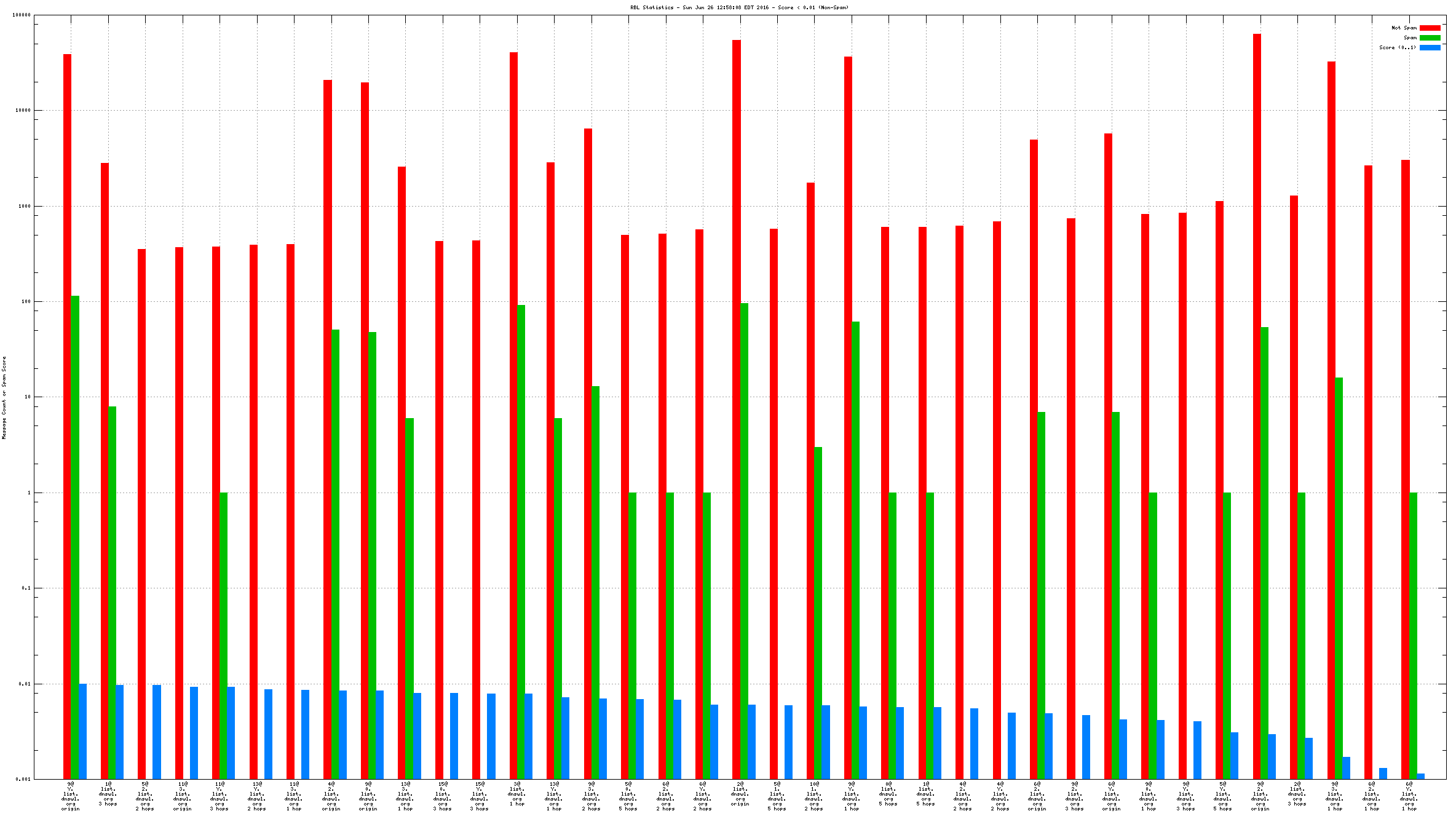Select the 'Spam' legend label text
Screen dimensions: 1456x819
click(x=1410, y=38)
